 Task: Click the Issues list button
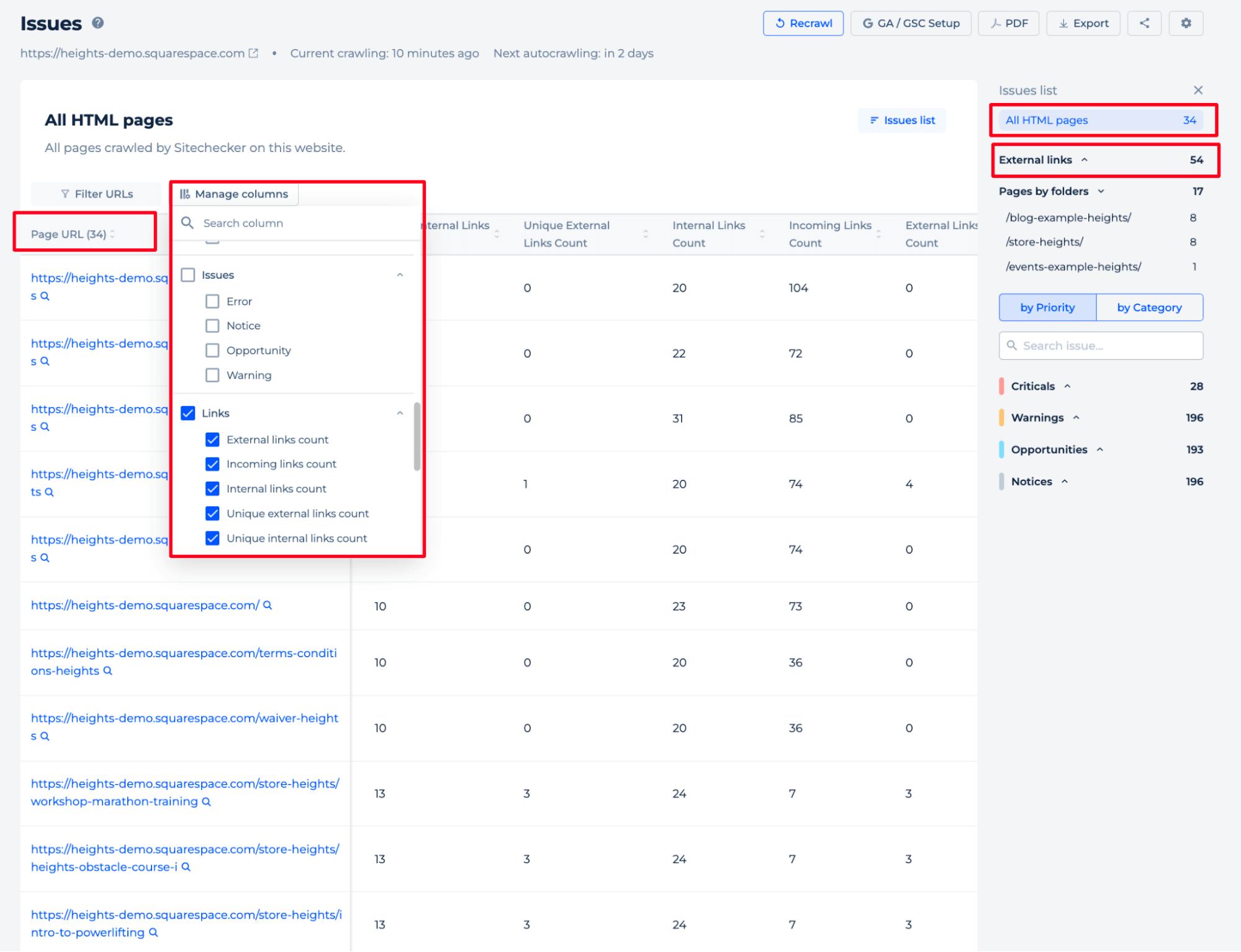pos(901,120)
